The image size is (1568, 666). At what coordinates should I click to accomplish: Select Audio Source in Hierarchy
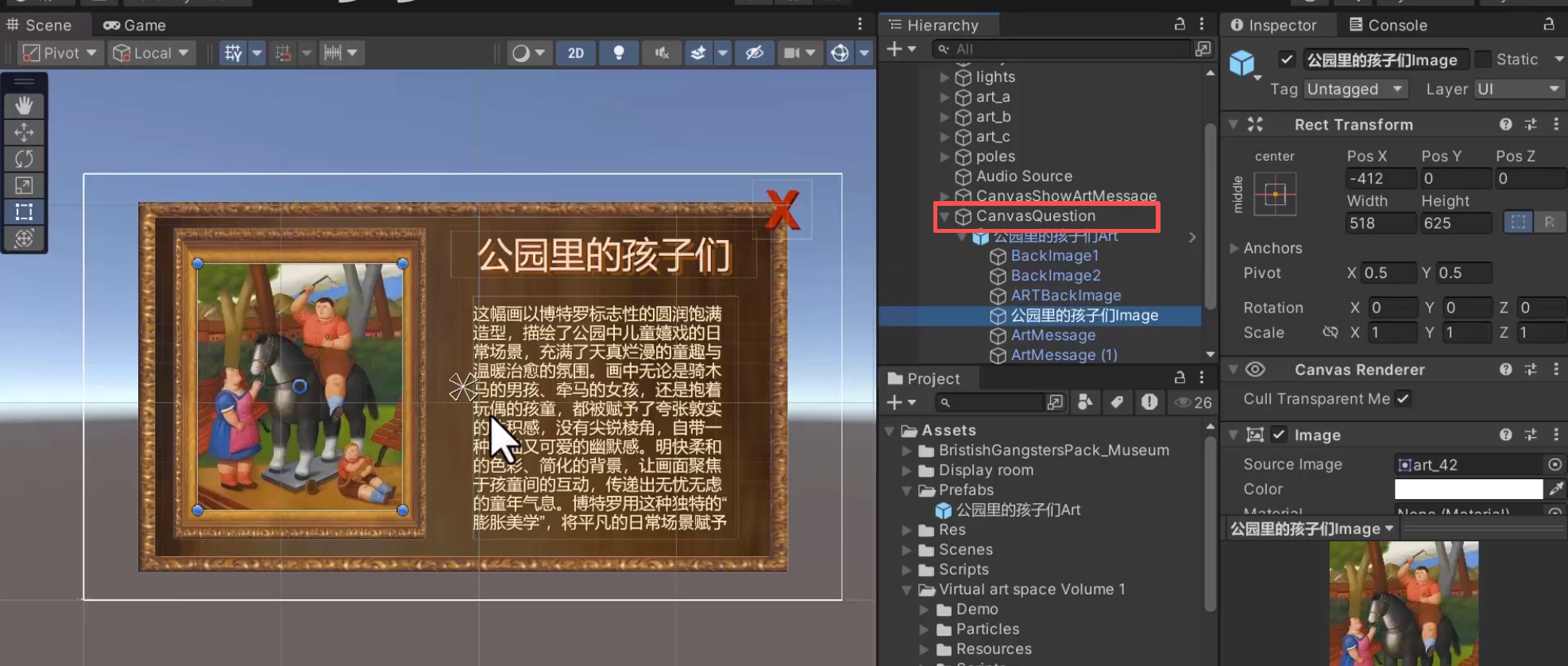point(1024,176)
